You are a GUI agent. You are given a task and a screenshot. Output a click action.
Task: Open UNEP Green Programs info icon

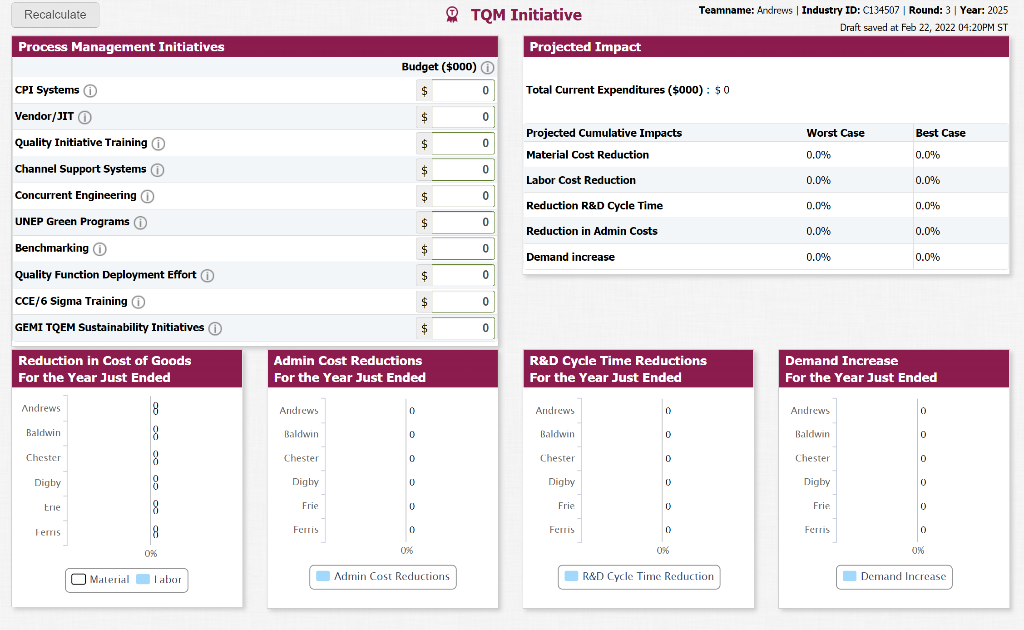(x=140, y=223)
